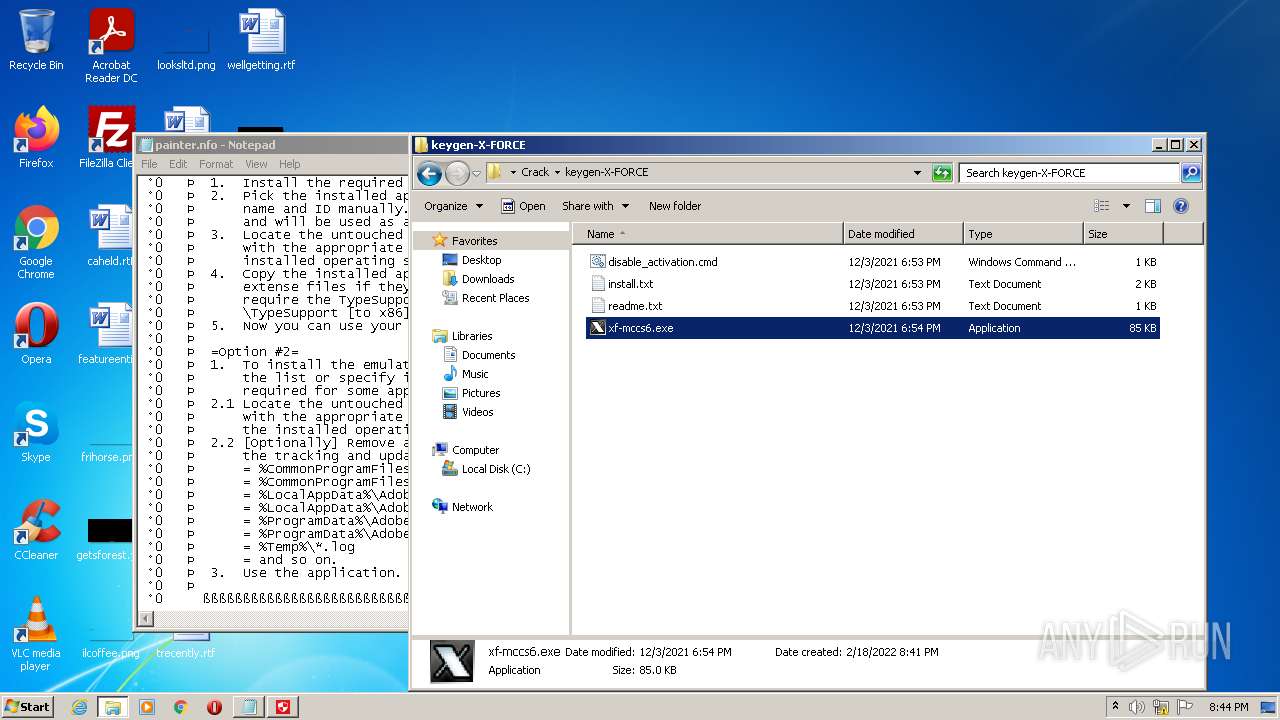Screen dimensions: 1280x720
Task: Open Firefox desktop shortcut
Action: click(x=36, y=137)
